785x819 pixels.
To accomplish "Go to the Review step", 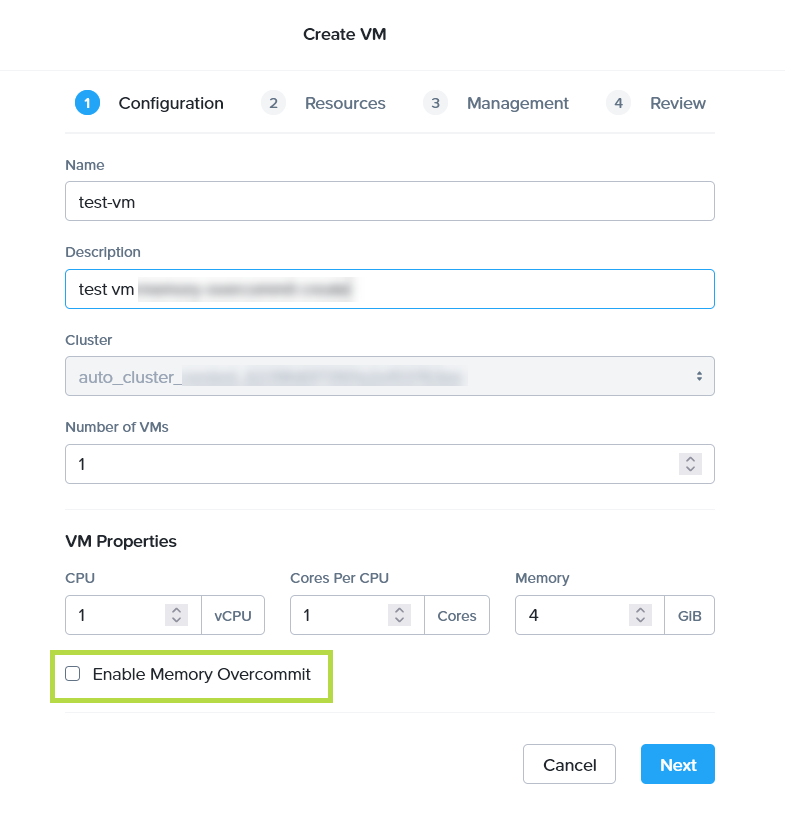I will [677, 103].
